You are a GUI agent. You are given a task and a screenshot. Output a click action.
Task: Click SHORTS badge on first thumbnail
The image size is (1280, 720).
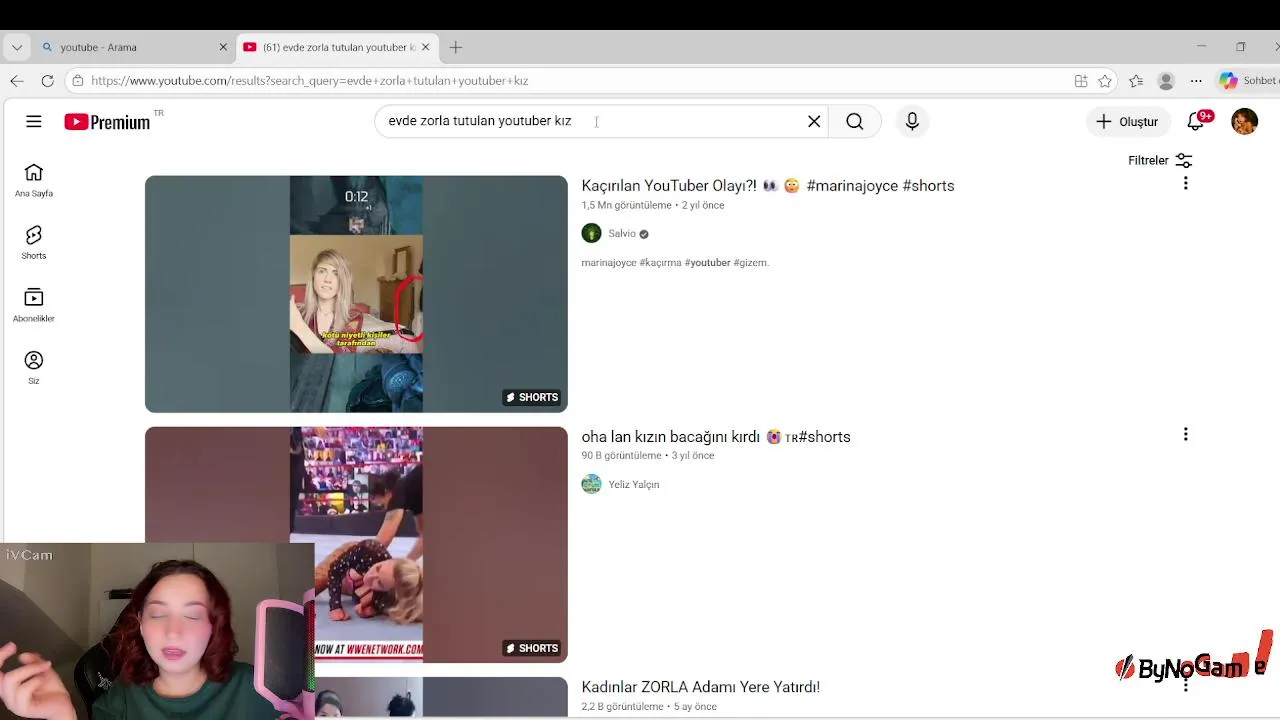[x=532, y=397]
